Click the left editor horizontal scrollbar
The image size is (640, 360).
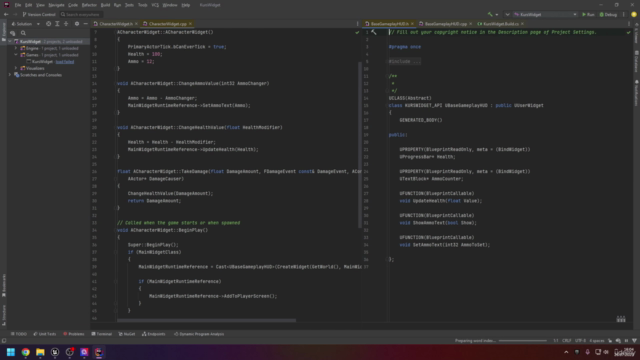[207, 320]
